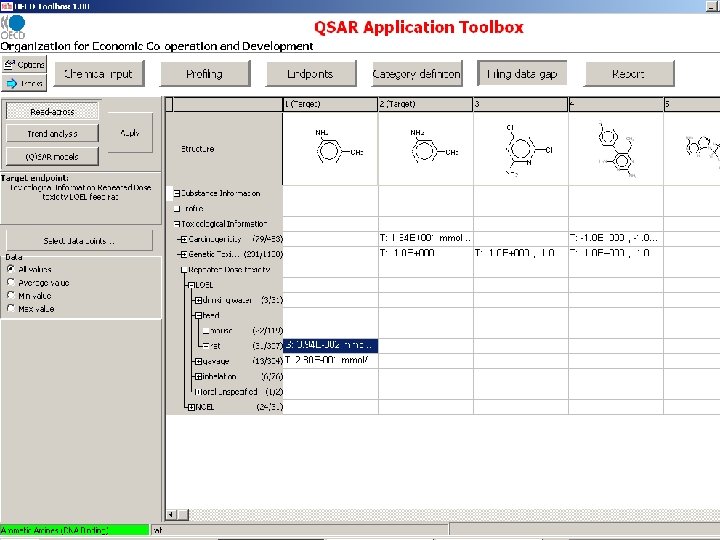Click the OECD logo icon
The height and width of the screenshot is (540, 720).
point(13,27)
